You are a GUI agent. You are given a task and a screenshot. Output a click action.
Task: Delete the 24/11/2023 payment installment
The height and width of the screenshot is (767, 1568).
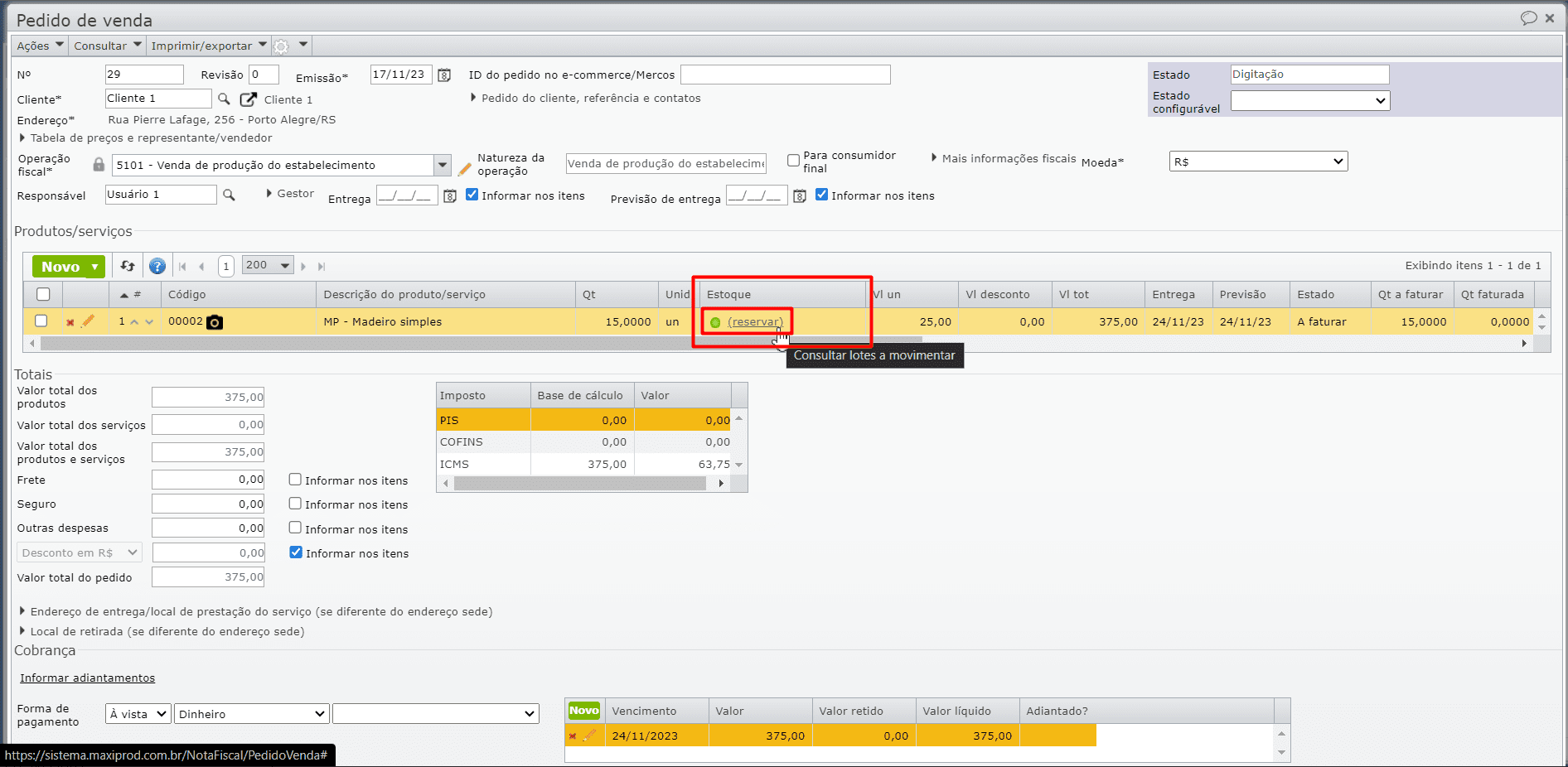tap(573, 736)
